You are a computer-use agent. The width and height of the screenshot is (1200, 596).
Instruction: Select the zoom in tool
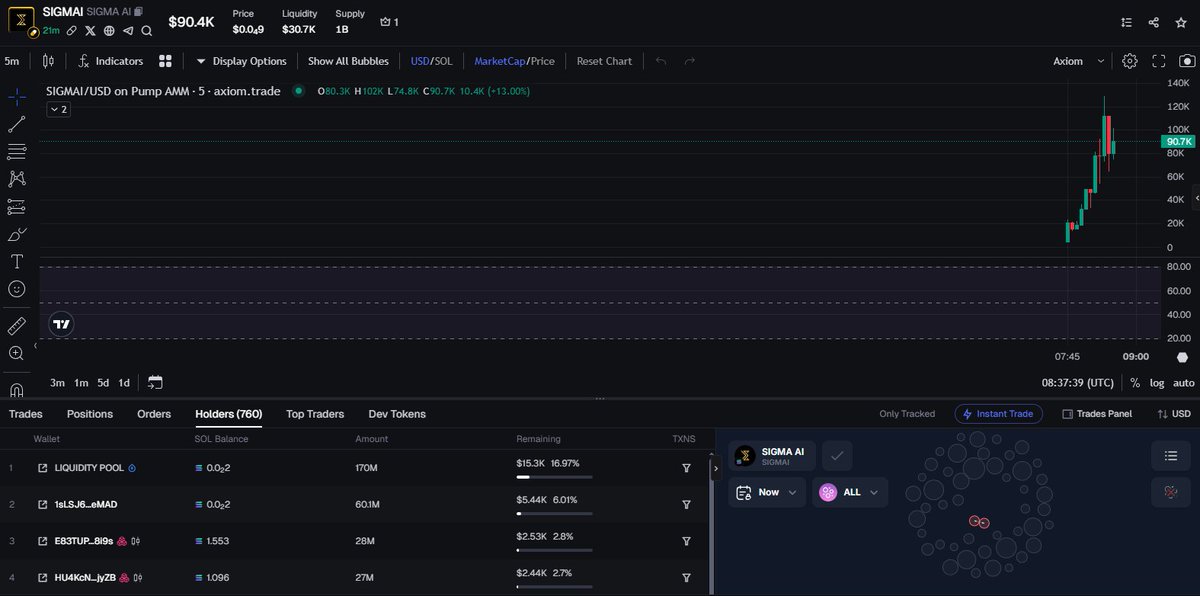click(17, 353)
